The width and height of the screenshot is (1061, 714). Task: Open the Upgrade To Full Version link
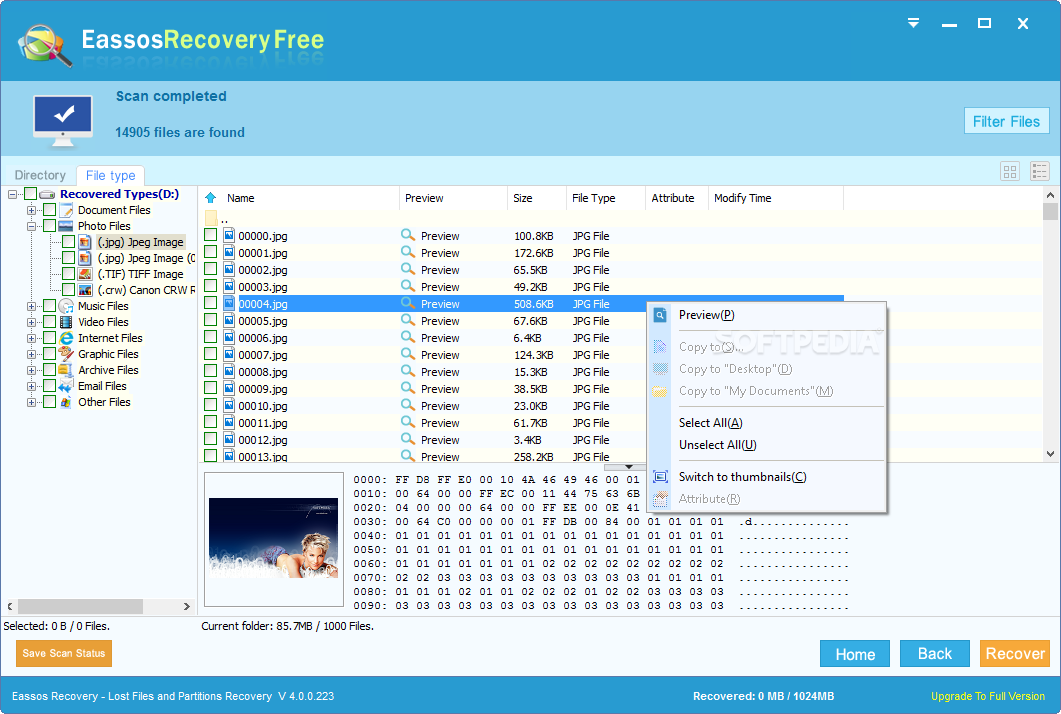(987, 696)
